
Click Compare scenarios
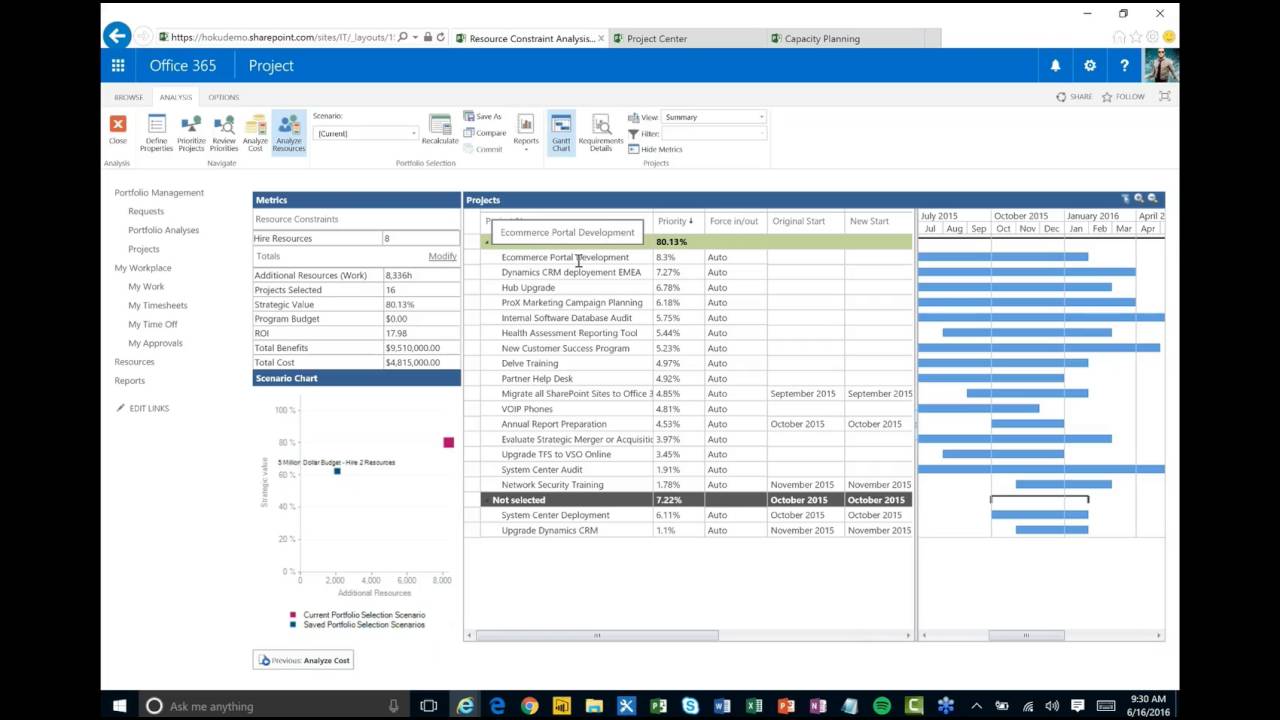[485, 133]
